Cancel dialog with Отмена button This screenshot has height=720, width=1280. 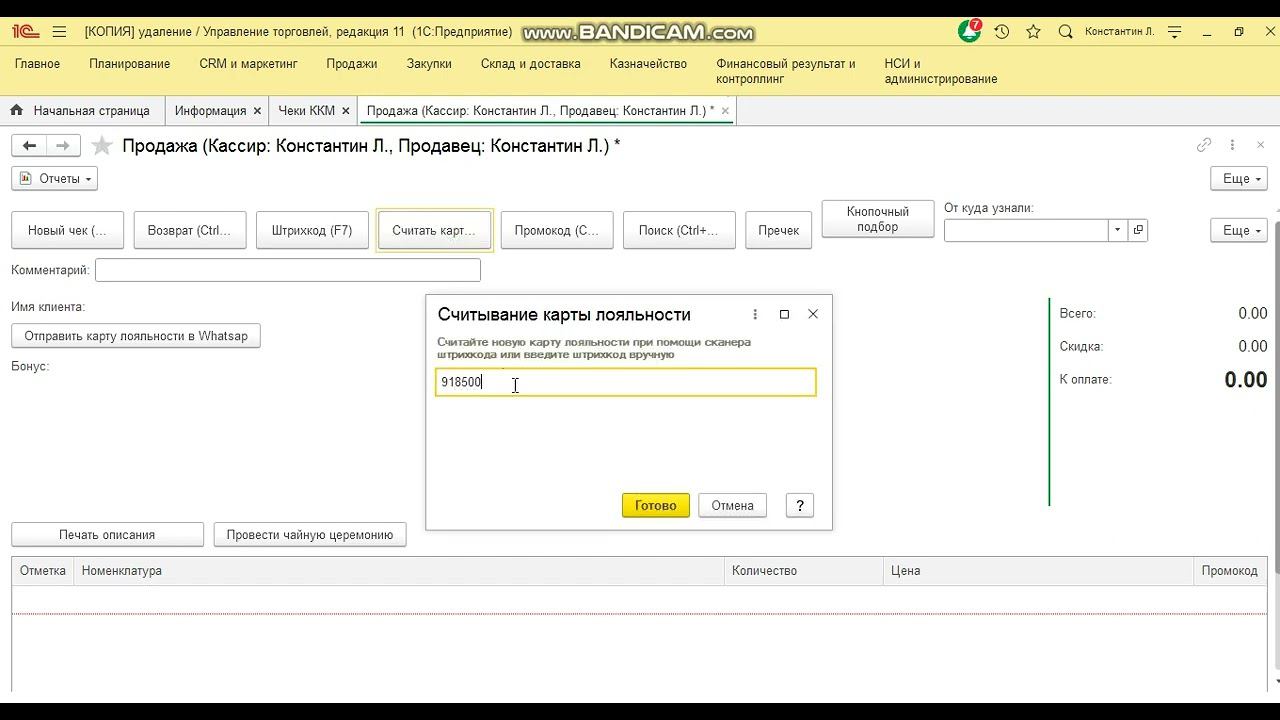732,505
